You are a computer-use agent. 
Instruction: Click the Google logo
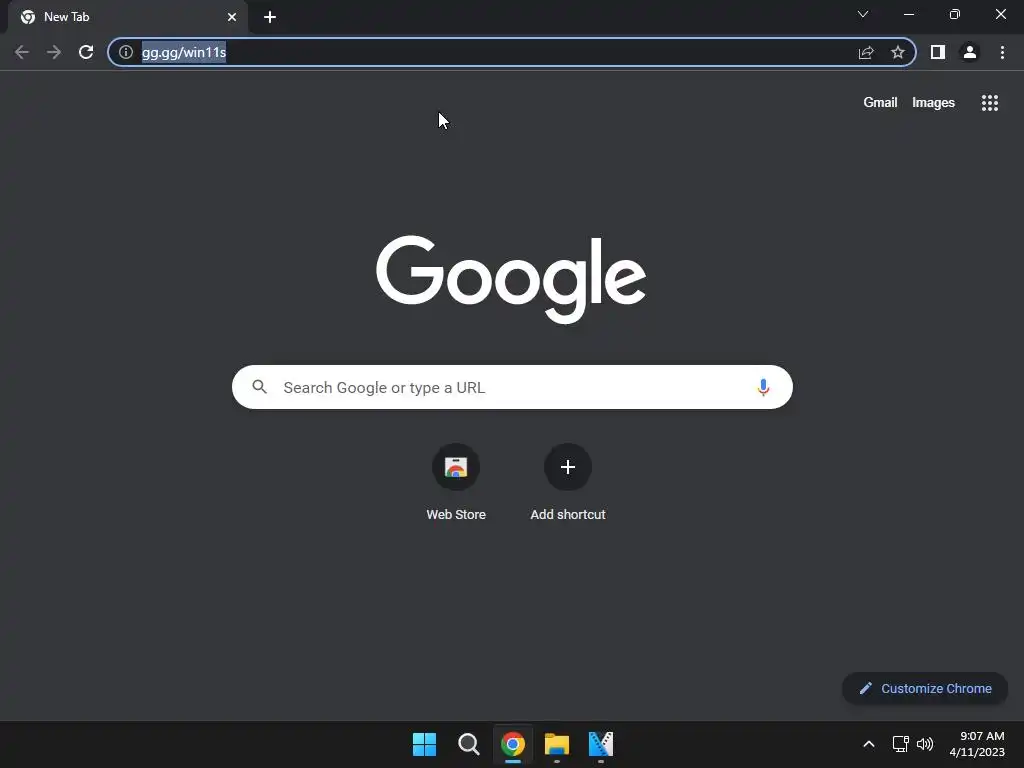click(x=511, y=280)
